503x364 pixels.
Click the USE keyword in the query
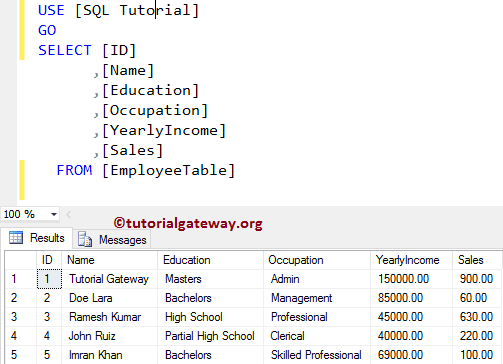[51, 10]
